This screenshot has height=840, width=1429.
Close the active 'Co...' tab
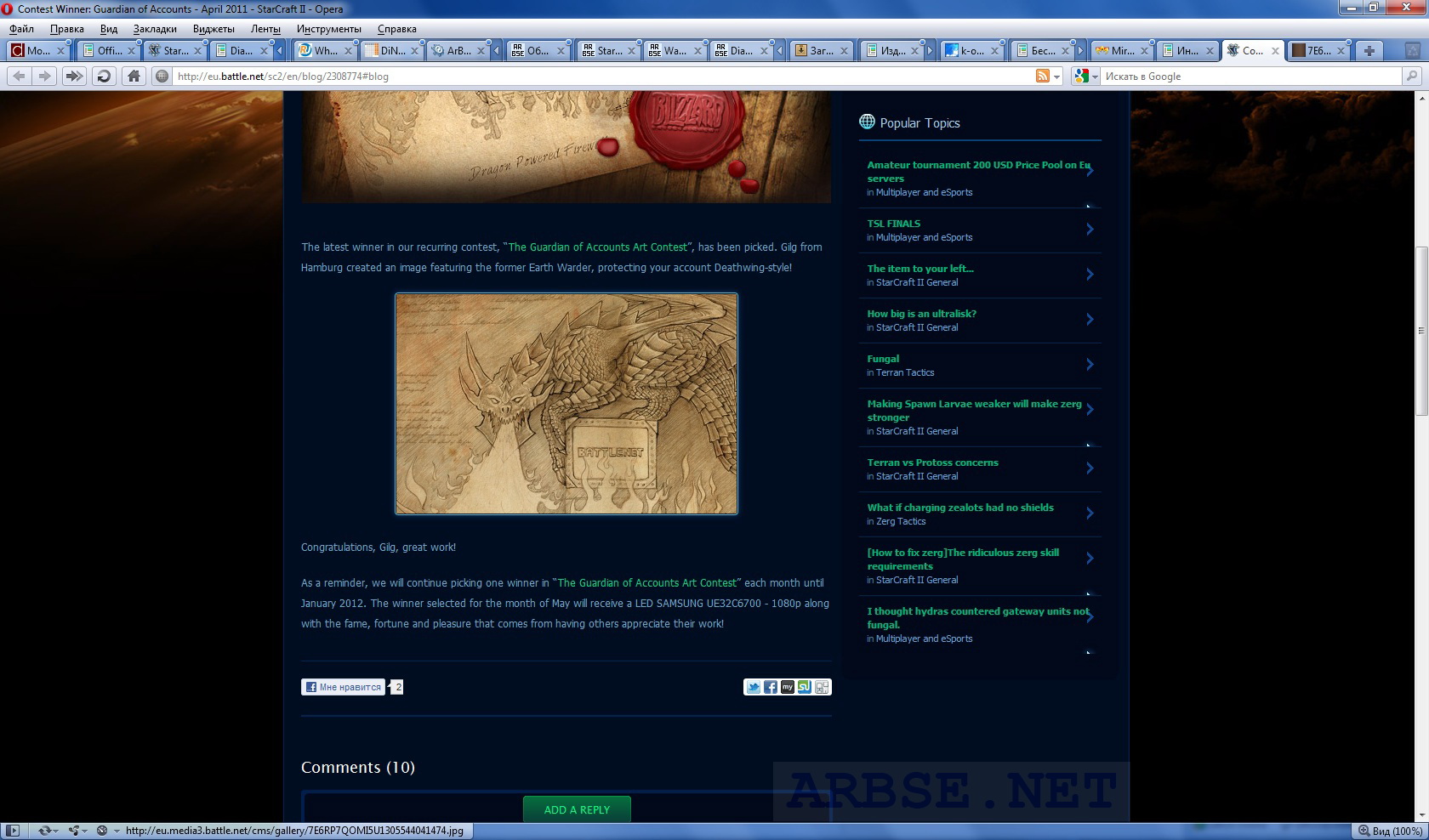click(1275, 51)
